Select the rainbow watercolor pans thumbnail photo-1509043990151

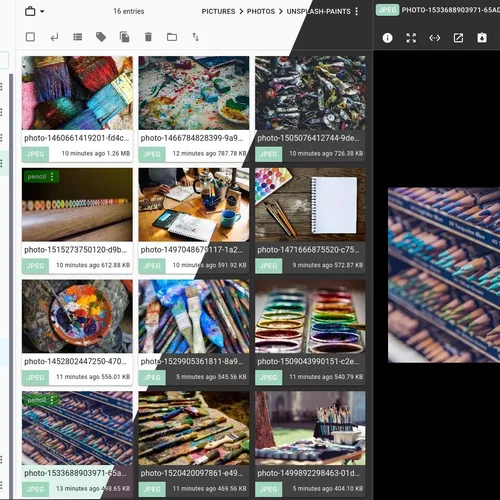(310, 316)
